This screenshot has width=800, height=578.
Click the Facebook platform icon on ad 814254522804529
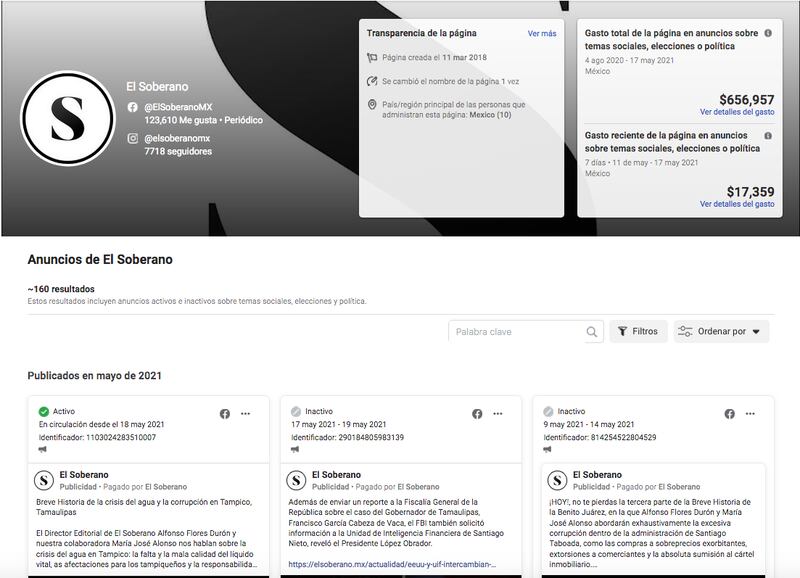click(730, 414)
